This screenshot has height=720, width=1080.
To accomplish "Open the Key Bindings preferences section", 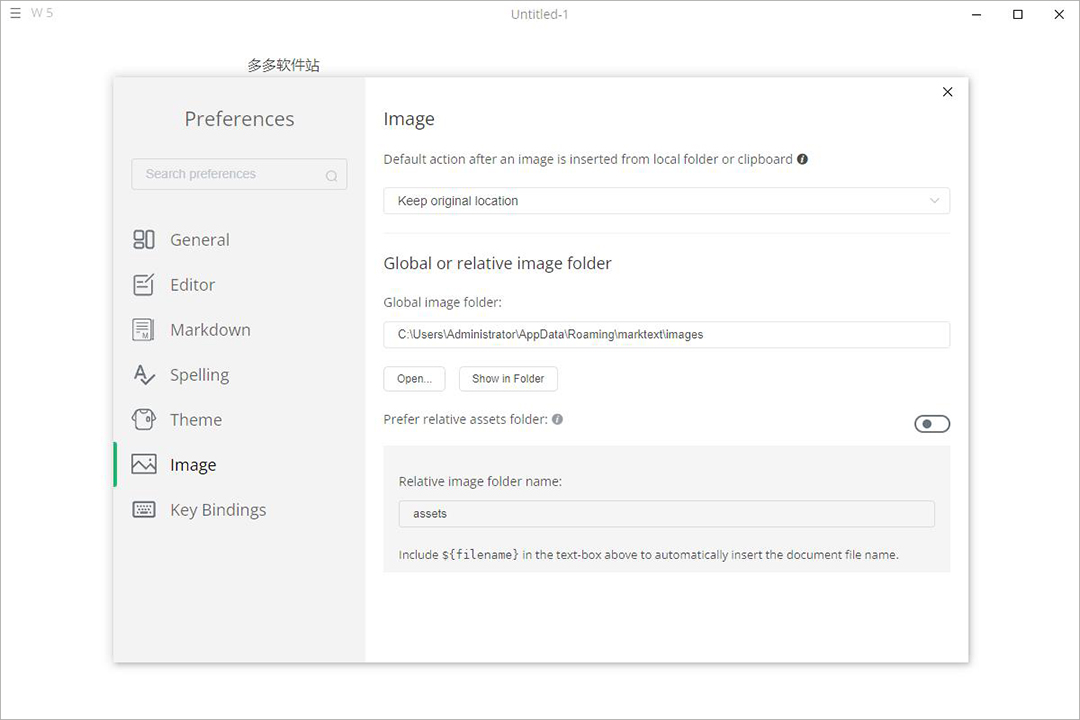I will (218, 510).
